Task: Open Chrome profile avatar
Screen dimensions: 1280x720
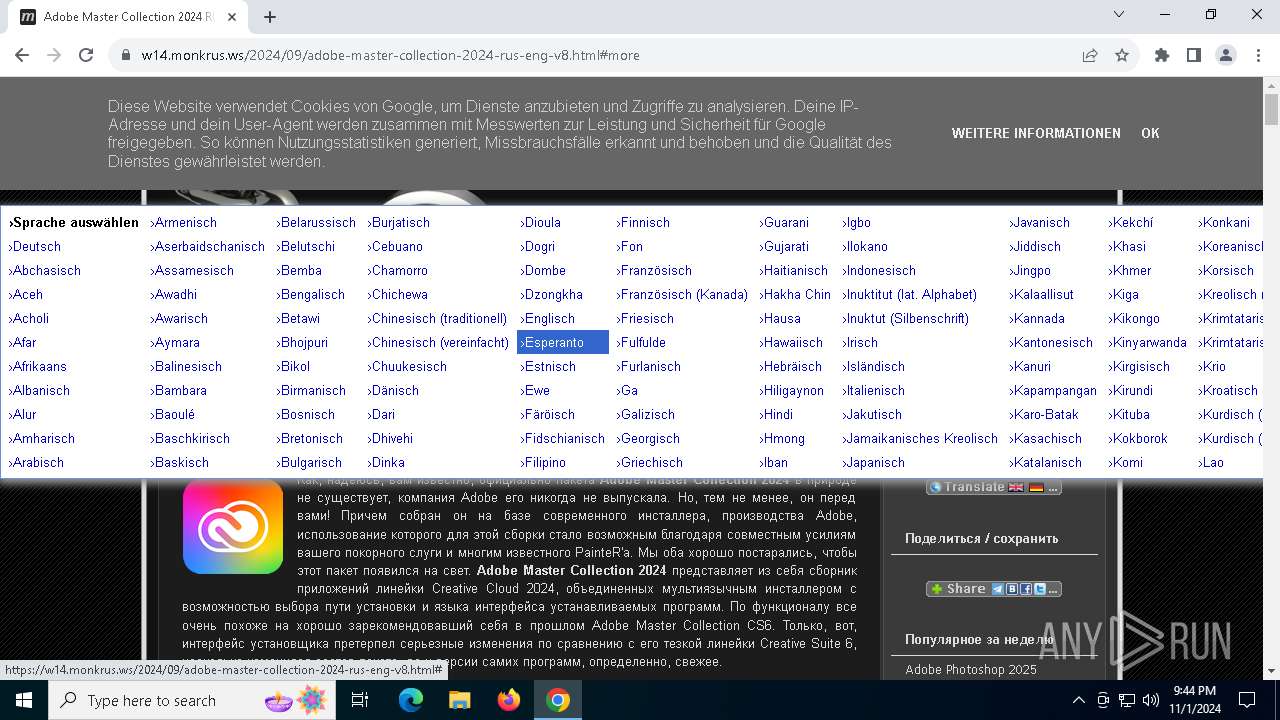Action: (x=1226, y=56)
